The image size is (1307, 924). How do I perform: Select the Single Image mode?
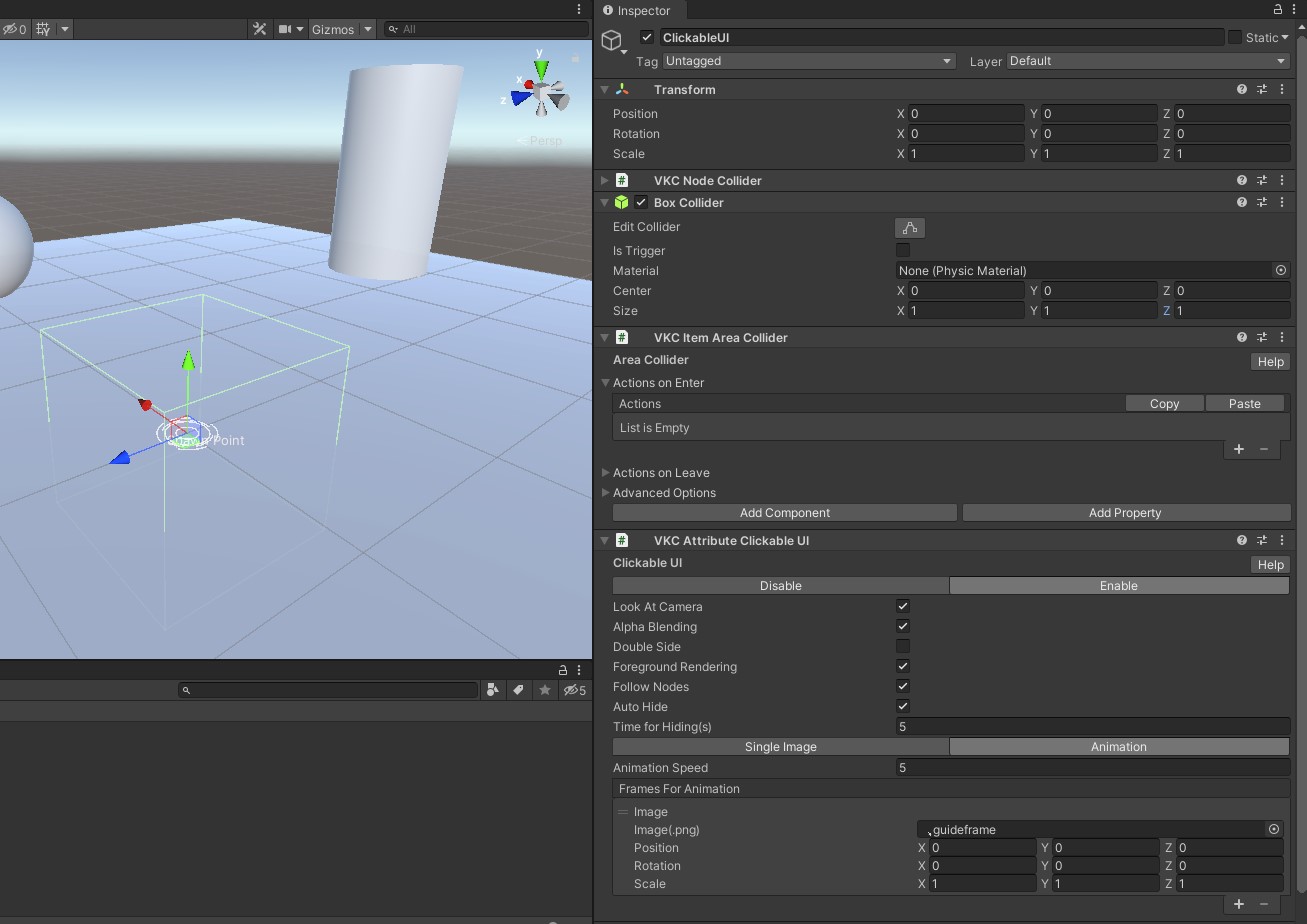point(780,747)
